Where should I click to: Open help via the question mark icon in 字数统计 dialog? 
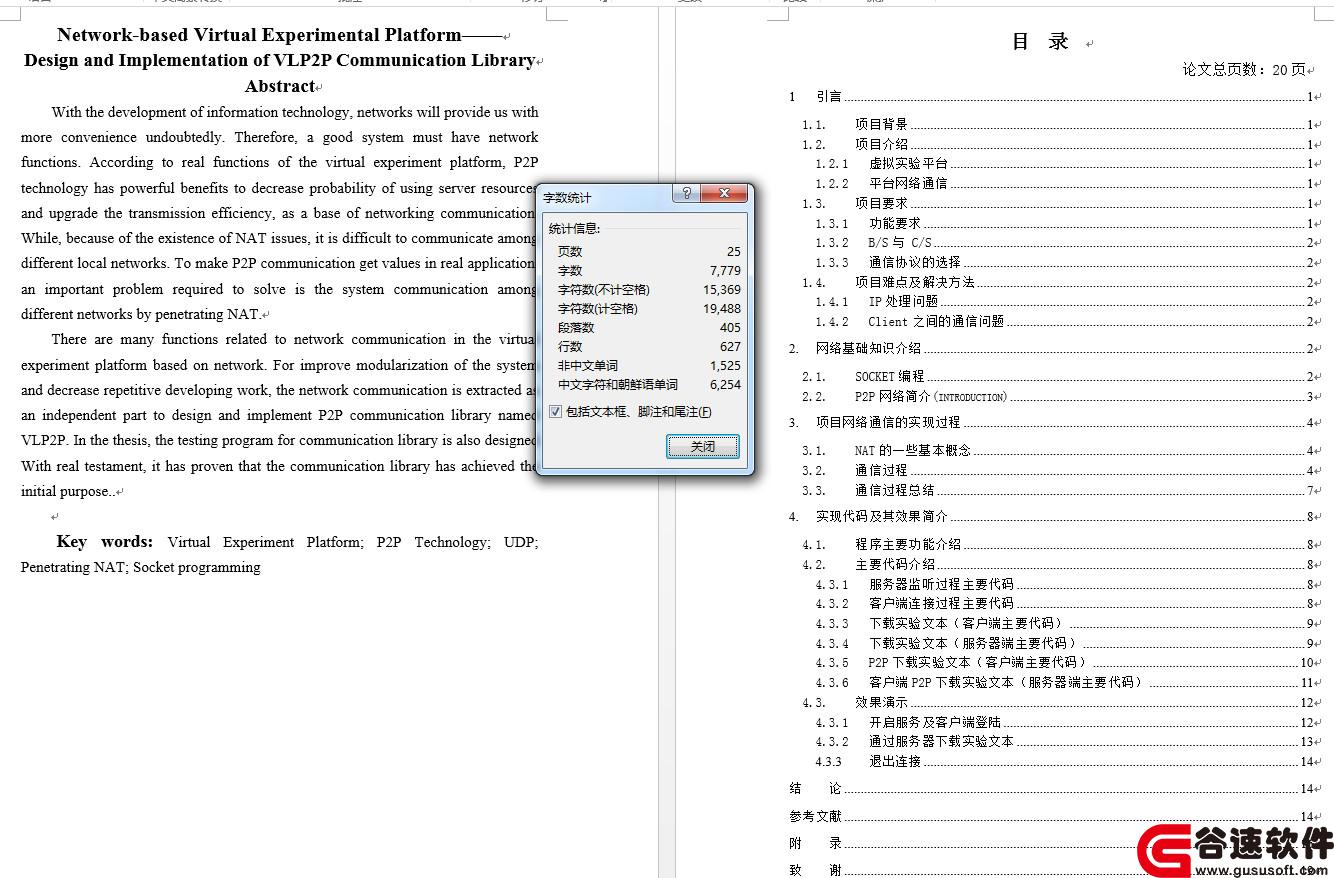point(686,194)
